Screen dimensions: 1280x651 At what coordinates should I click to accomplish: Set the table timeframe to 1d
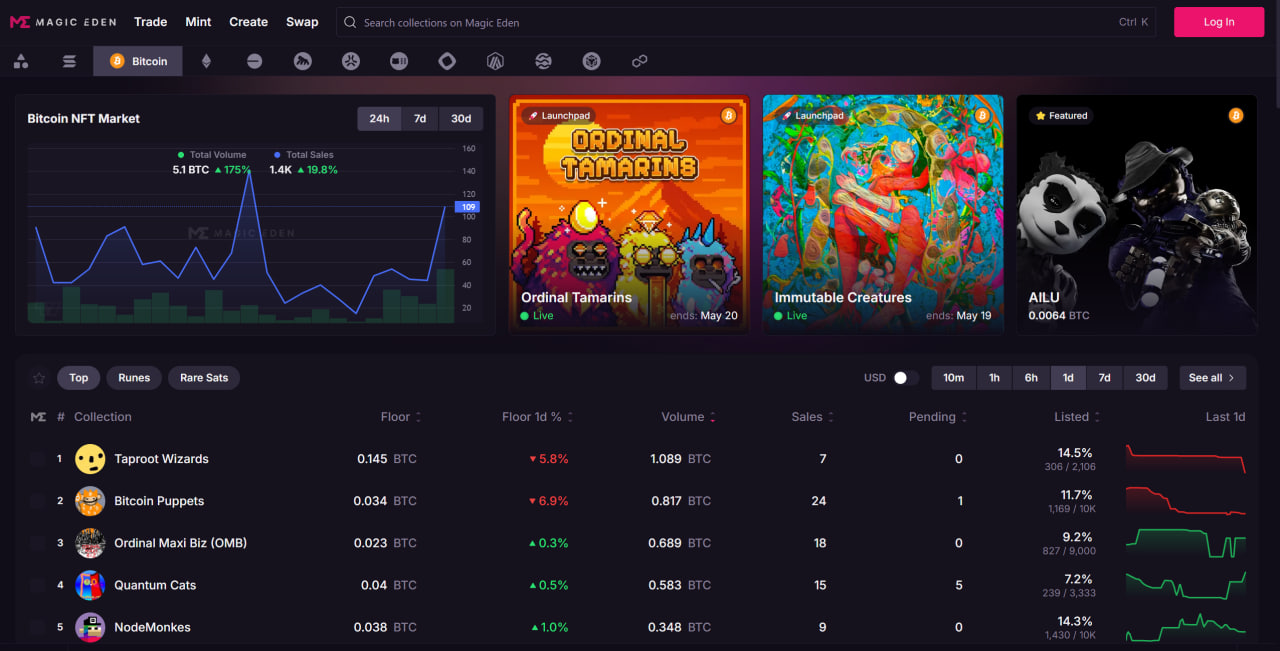[x=1068, y=378]
